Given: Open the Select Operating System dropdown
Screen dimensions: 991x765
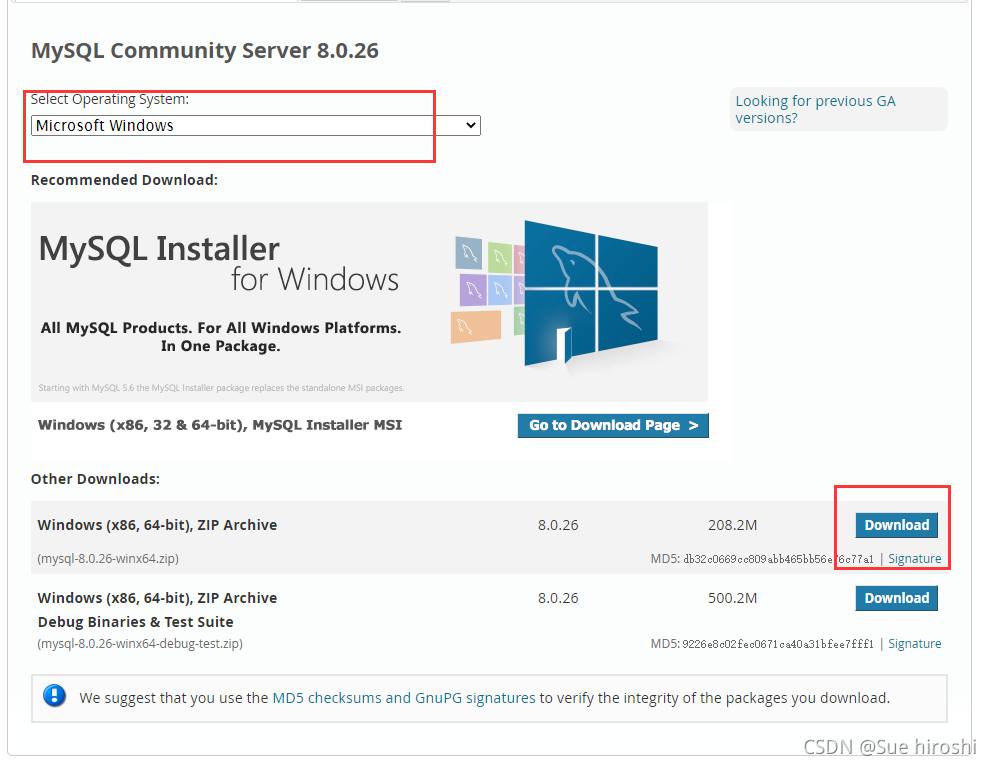Looking at the screenshot, I should [255, 126].
